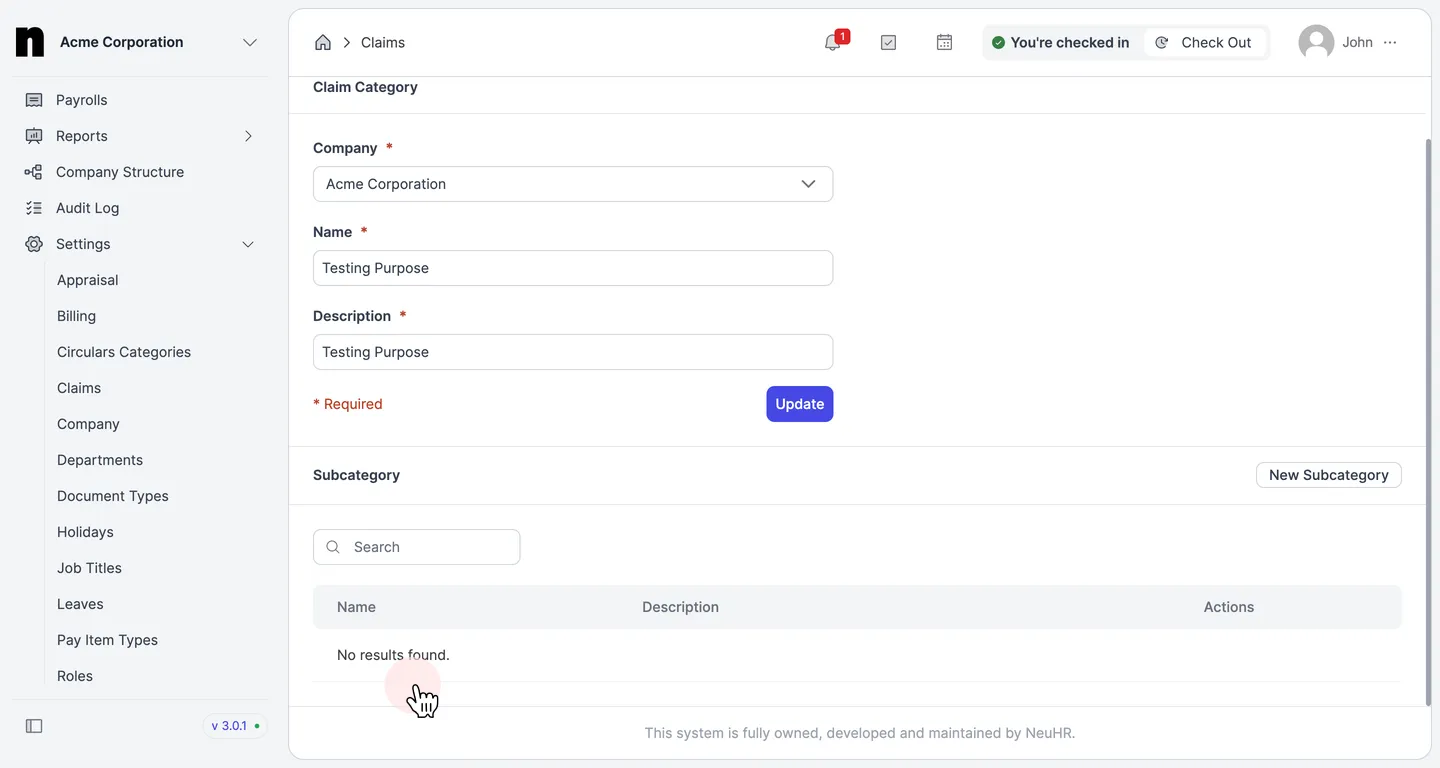The height and width of the screenshot is (768, 1440).
Task: Open the Company dropdown showing Acme Corporation
Action: coord(573,184)
